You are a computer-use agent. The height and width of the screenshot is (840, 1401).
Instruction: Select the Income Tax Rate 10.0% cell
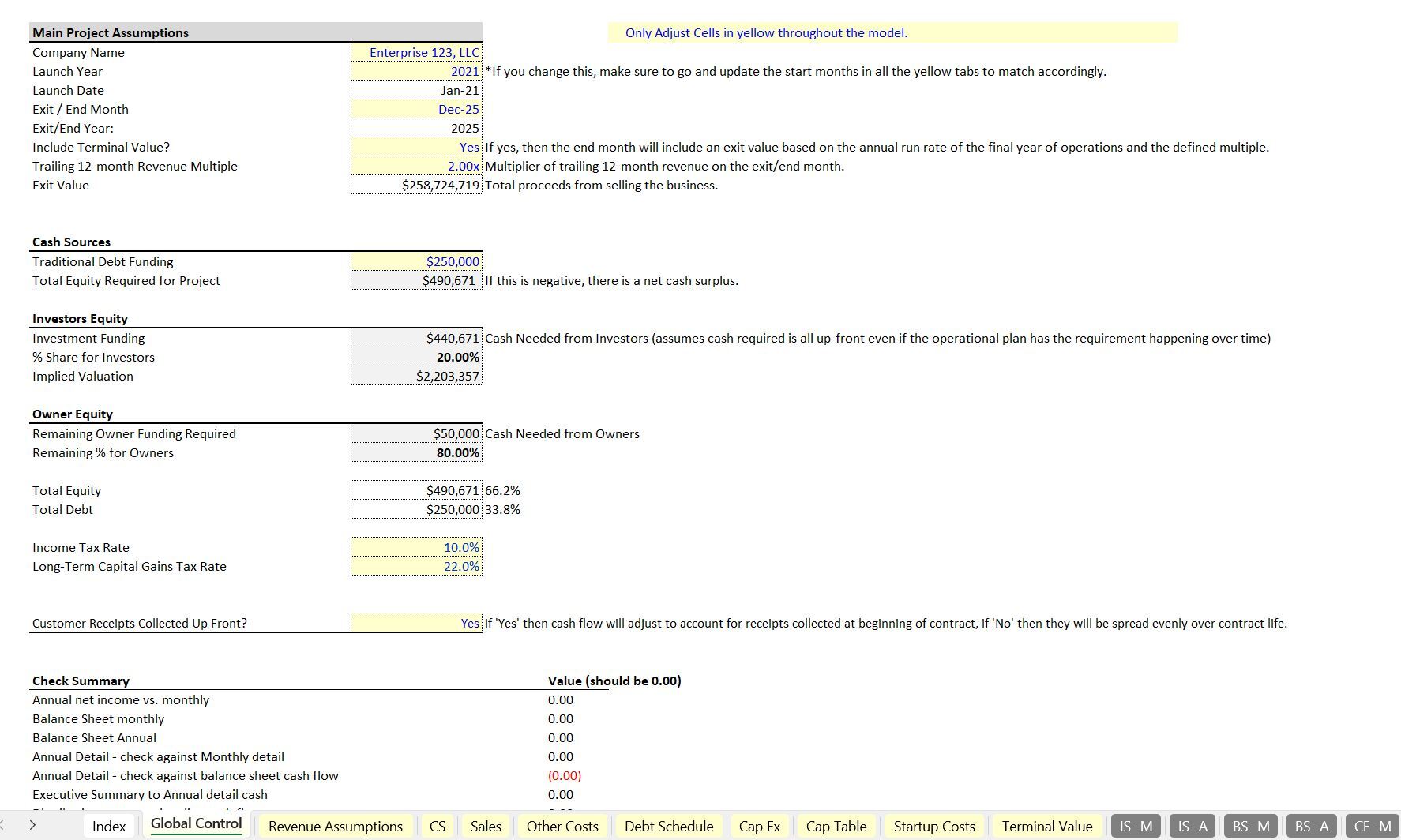(416, 547)
